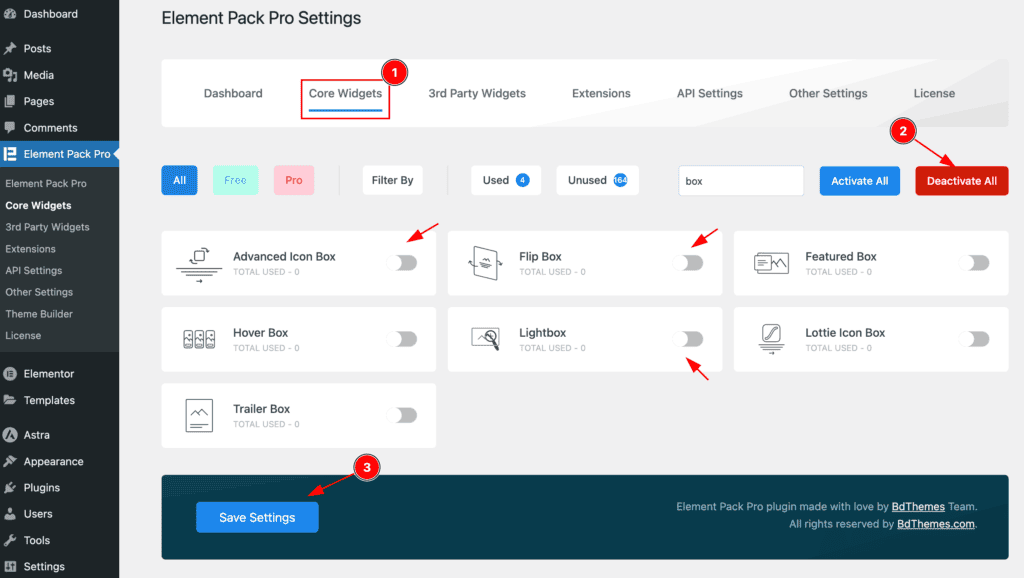1024x578 pixels.
Task: Click the Lightbox widget icon
Action: point(485,338)
